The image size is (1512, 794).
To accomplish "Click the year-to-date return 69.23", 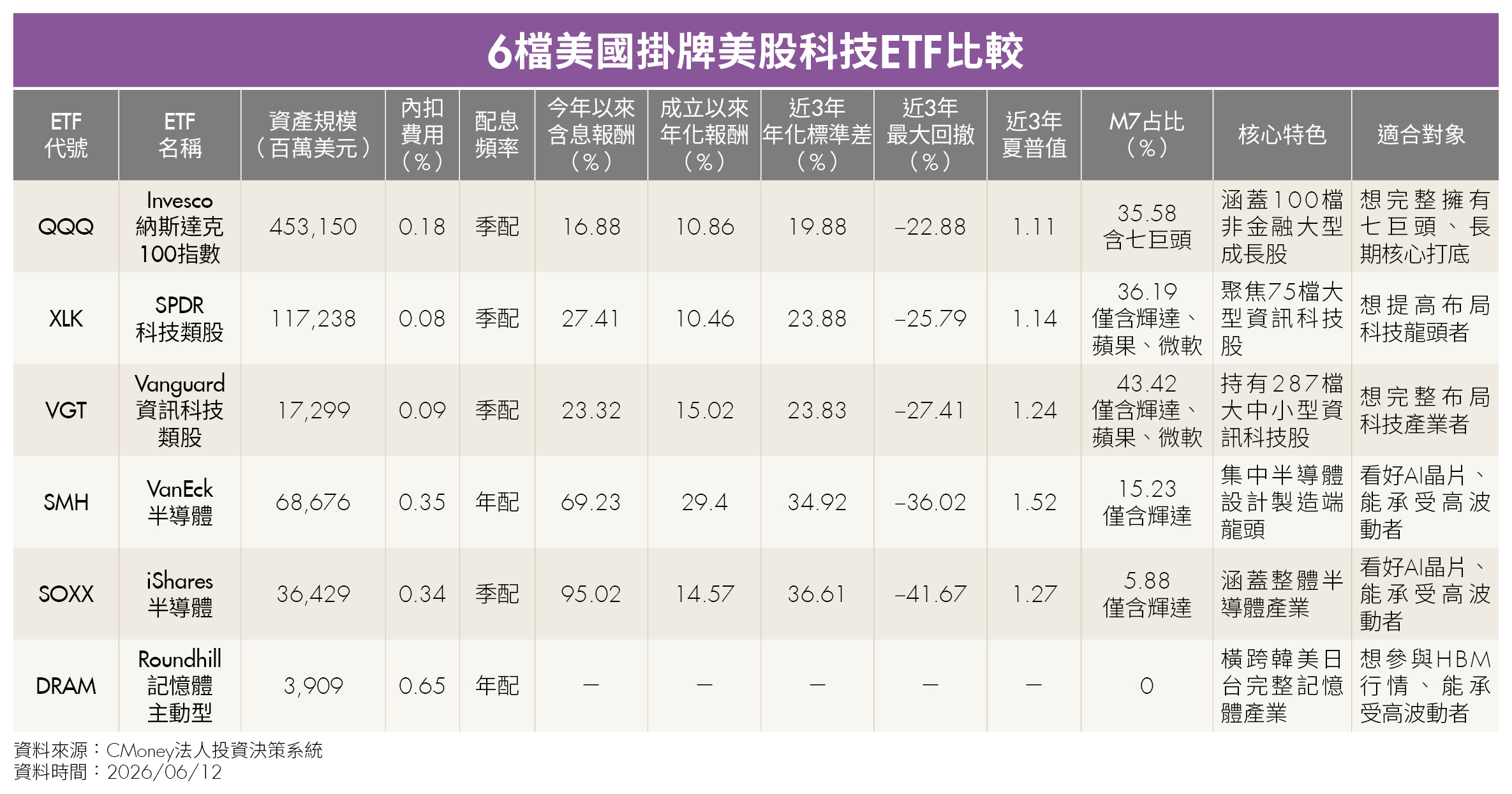I will 591,502.
